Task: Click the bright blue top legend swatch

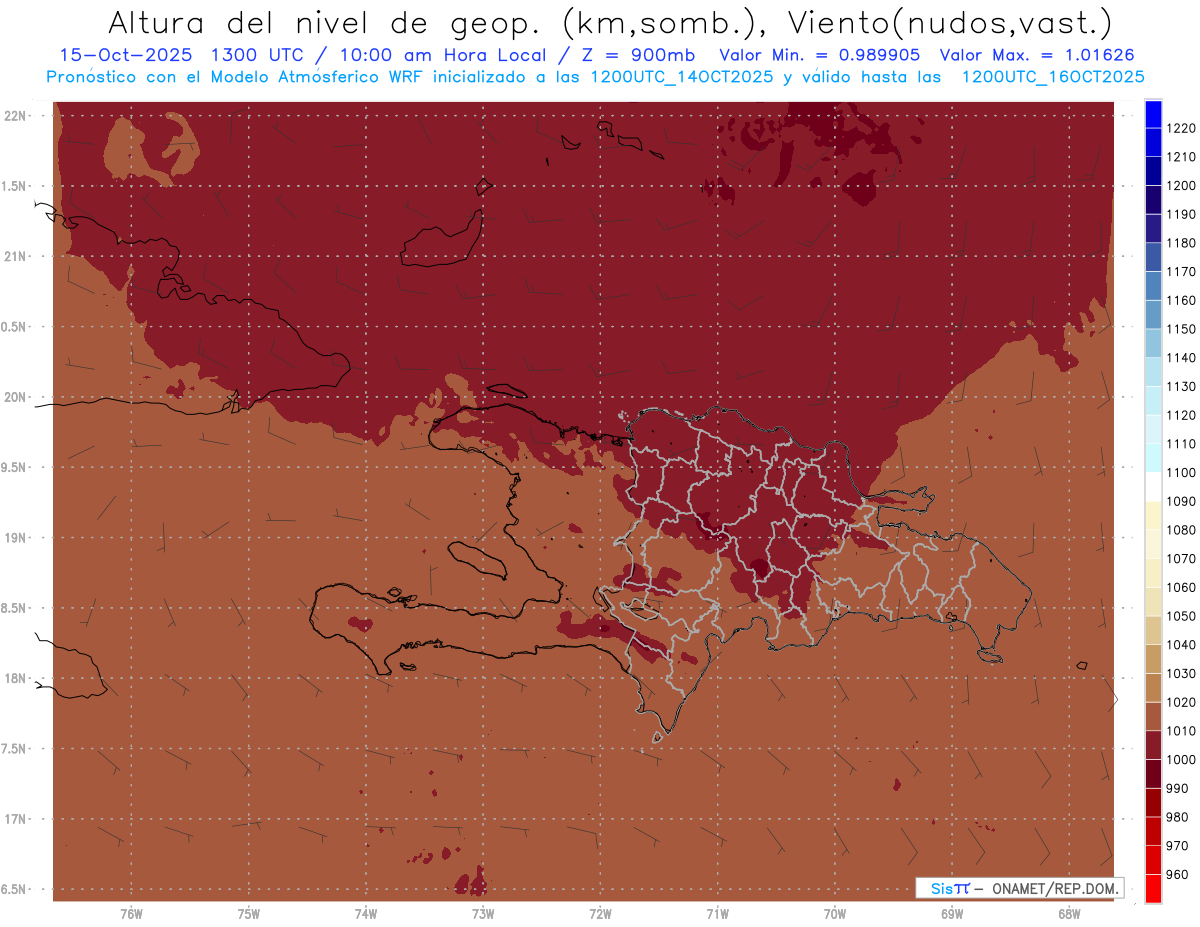Action: 1153,113
